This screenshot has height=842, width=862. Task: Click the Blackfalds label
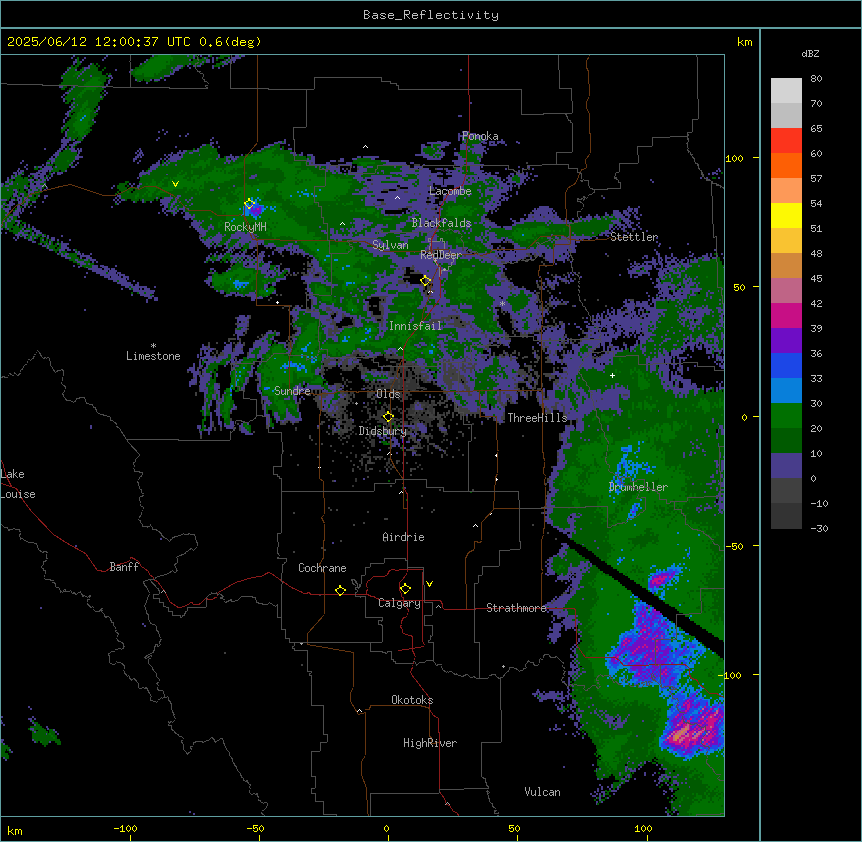point(441,223)
